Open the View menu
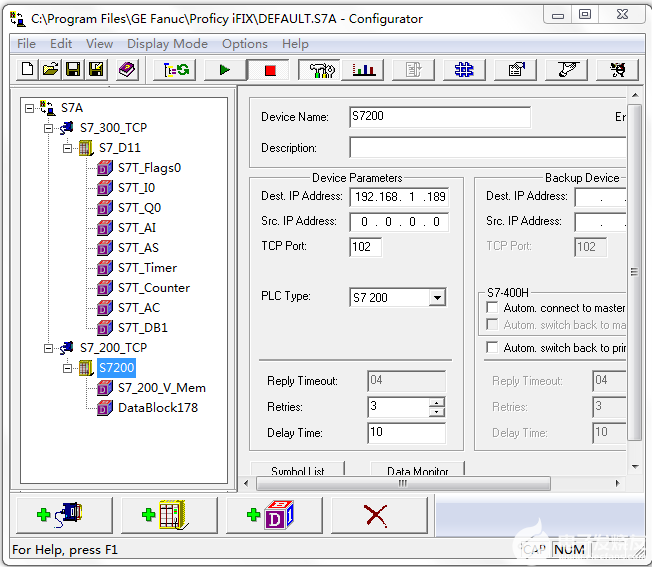The width and height of the screenshot is (652, 567). tap(99, 44)
